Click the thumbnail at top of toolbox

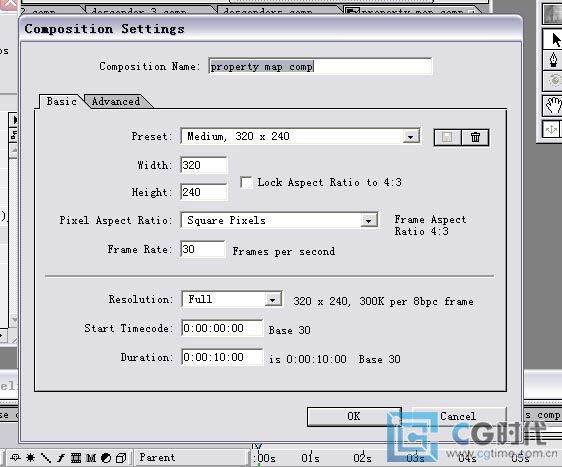pos(553,14)
